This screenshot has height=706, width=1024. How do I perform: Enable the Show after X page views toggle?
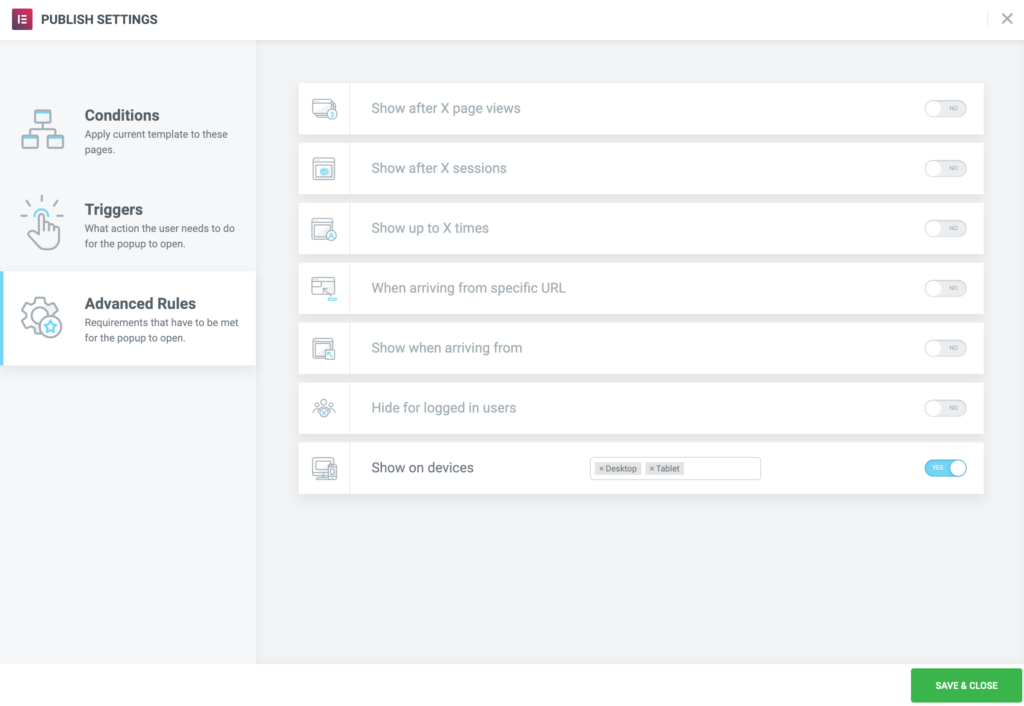[945, 108]
